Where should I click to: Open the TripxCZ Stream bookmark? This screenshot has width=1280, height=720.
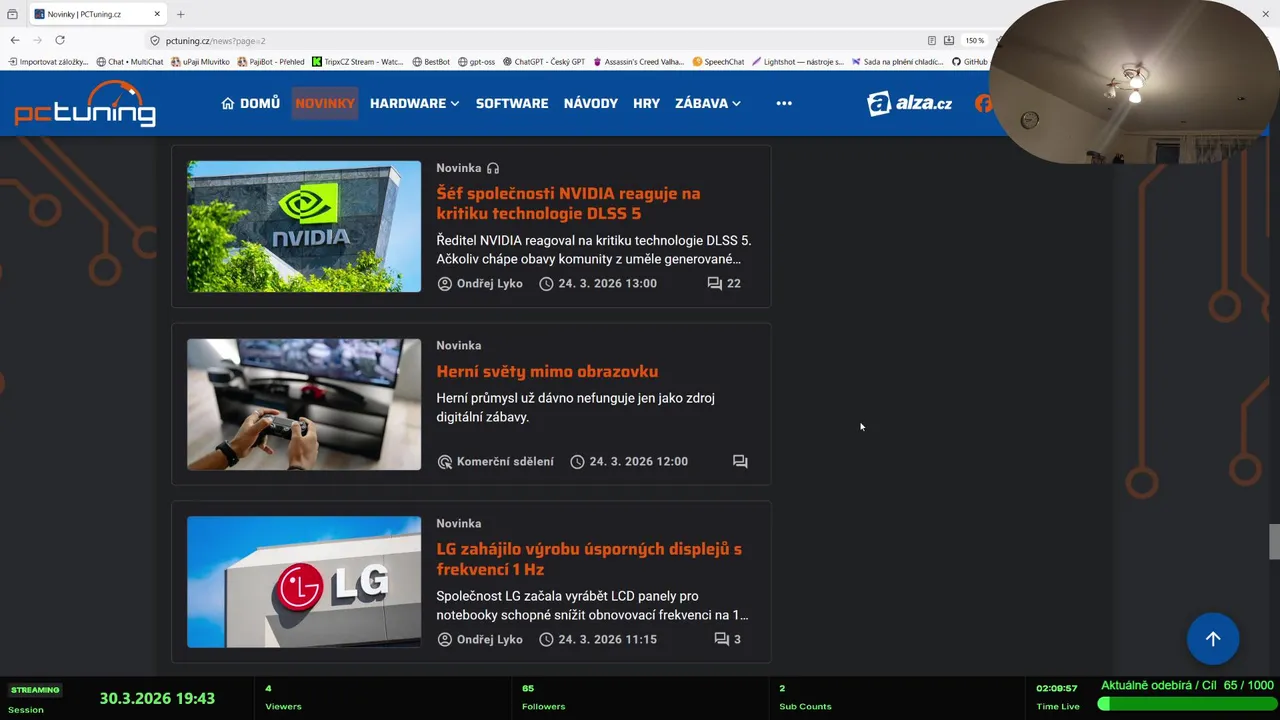click(358, 62)
